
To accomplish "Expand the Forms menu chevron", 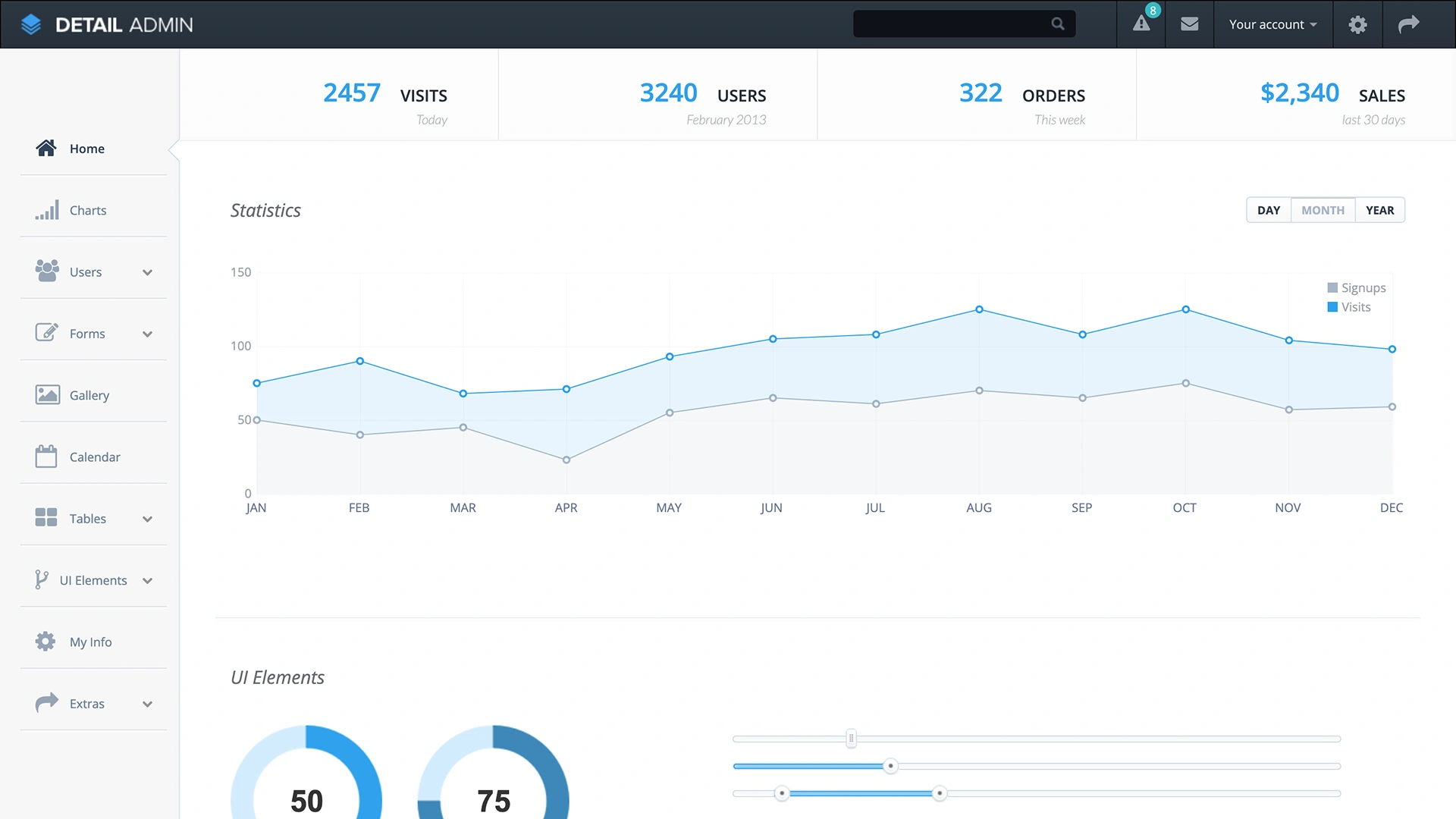I will click(148, 333).
